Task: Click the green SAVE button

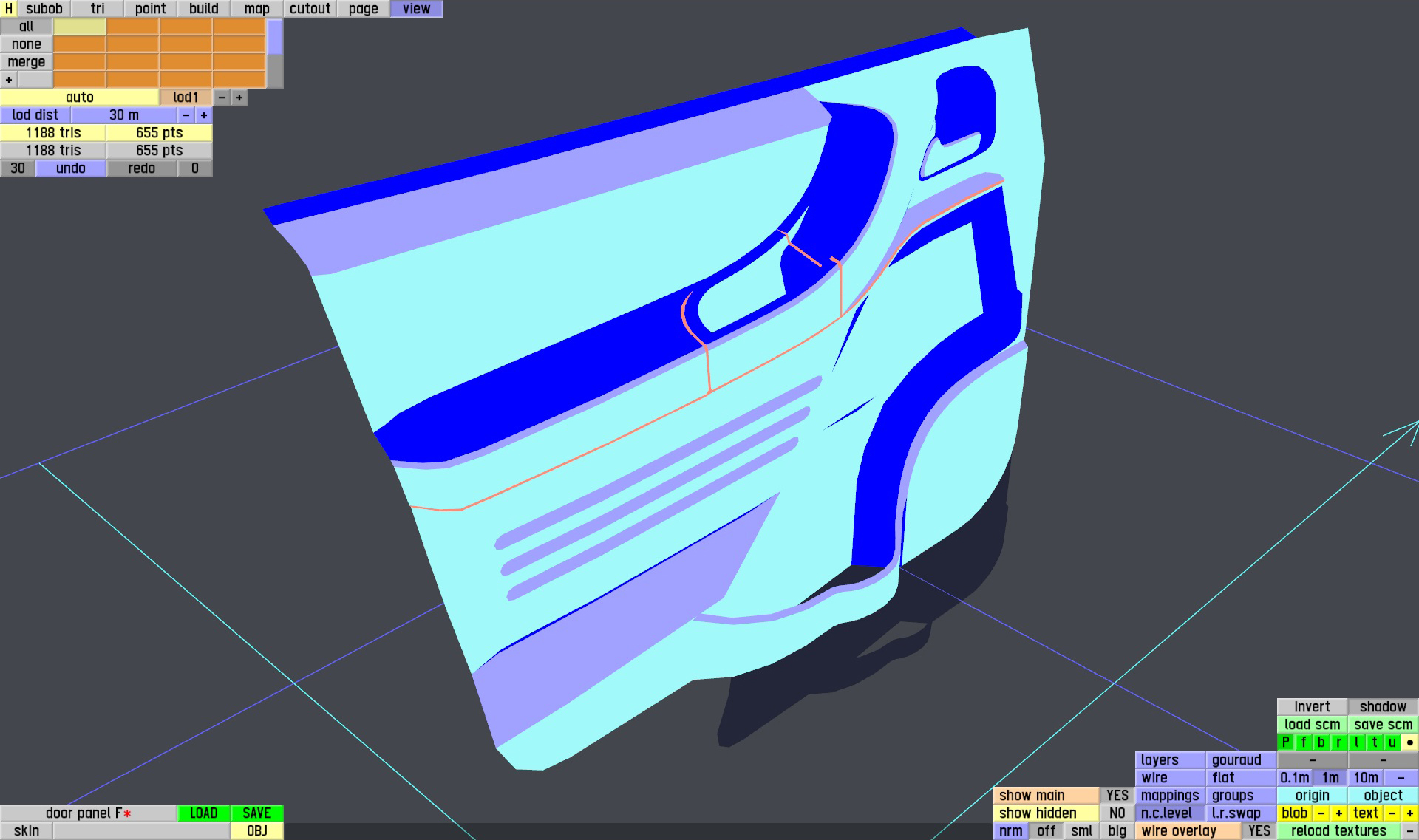Action: click(256, 813)
